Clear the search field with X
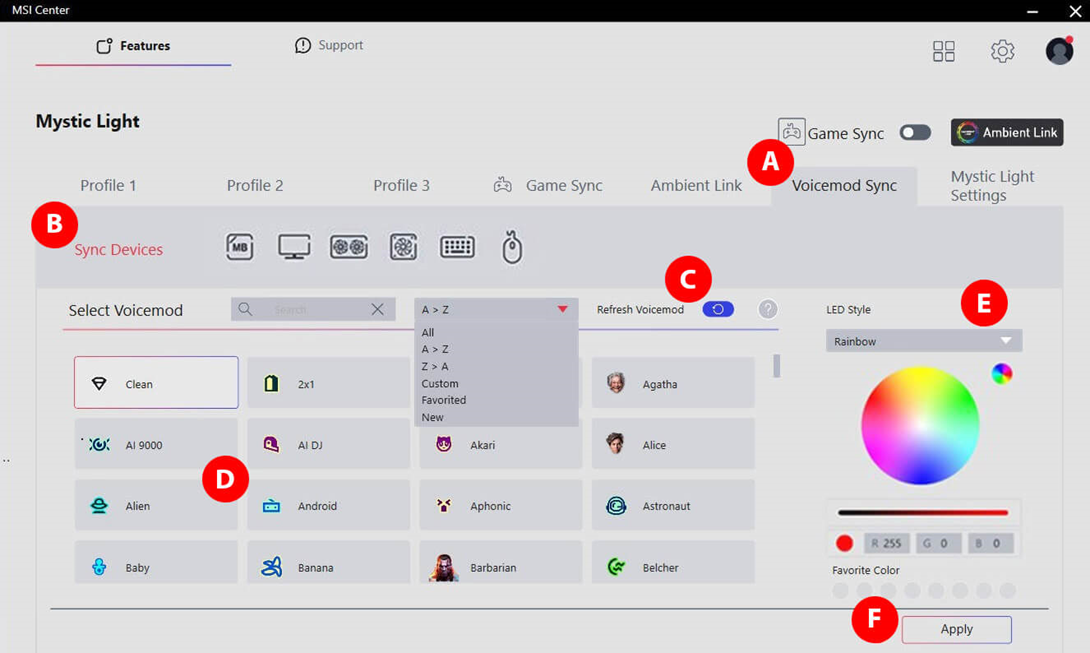 point(377,309)
